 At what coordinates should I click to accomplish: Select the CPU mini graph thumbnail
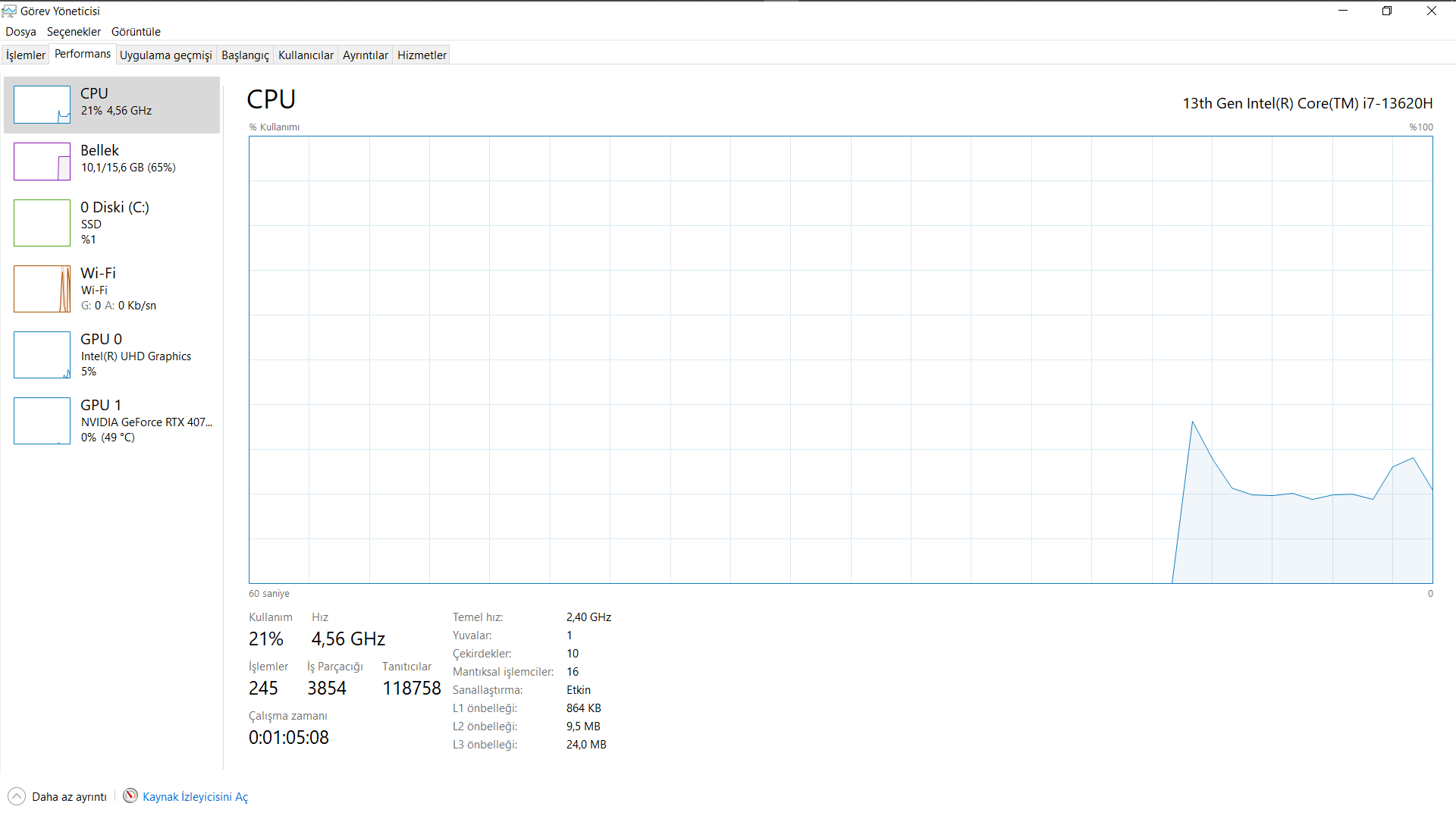pos(42,105)
